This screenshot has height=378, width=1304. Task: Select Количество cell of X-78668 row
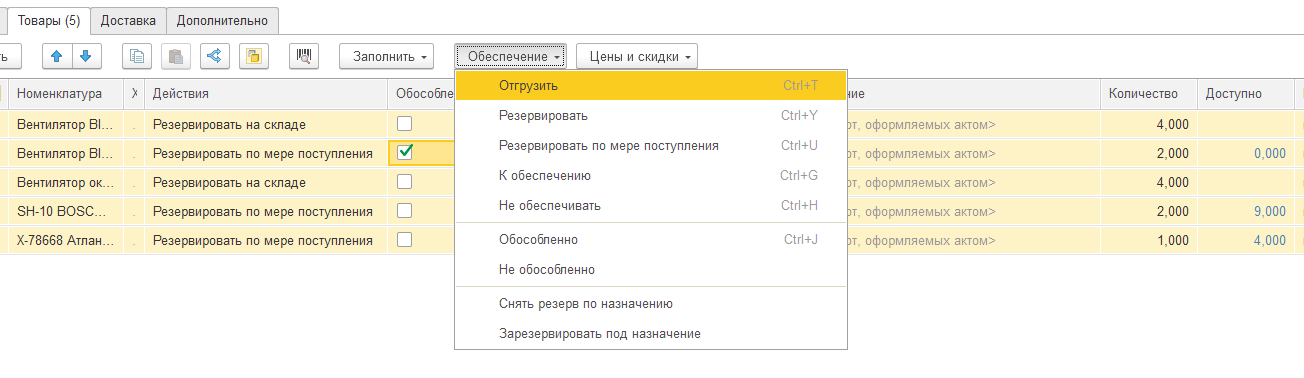click(x=1148, y=240)
